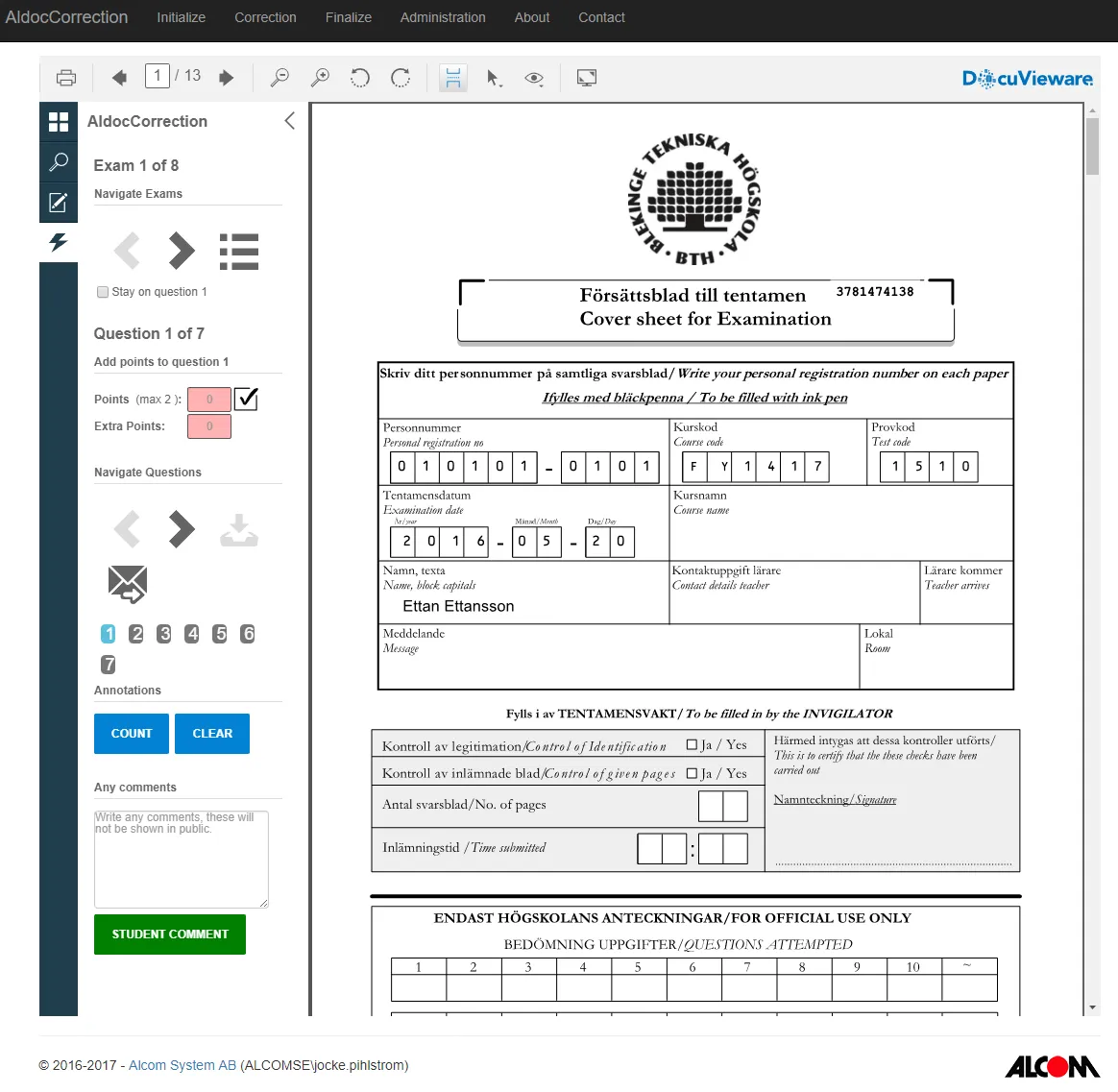Open the annotation edit sidebar panel
Viewport: 1118px width, 1092px height.
(59, 203)
